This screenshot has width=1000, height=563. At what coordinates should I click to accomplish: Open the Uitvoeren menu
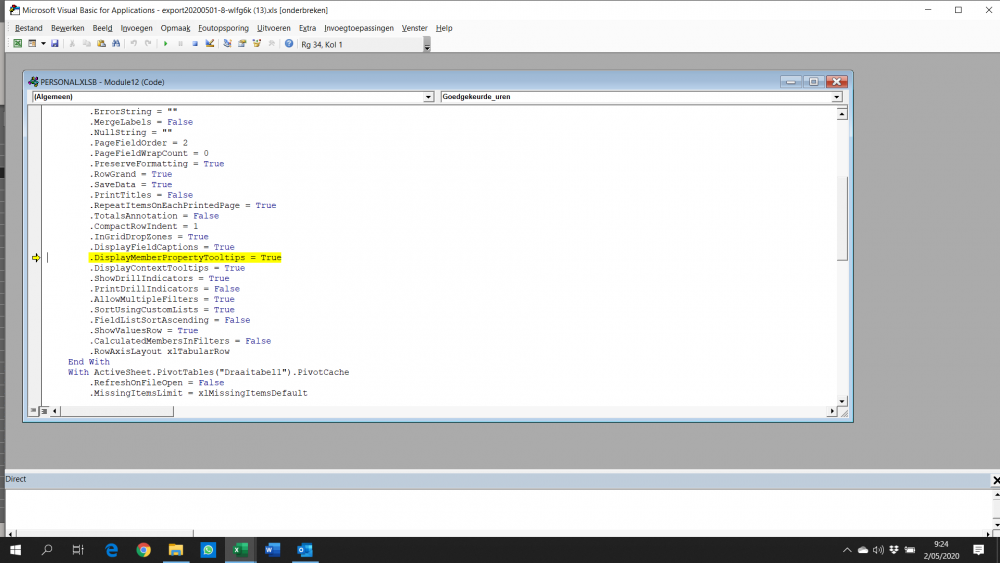[x=273, y=28]
